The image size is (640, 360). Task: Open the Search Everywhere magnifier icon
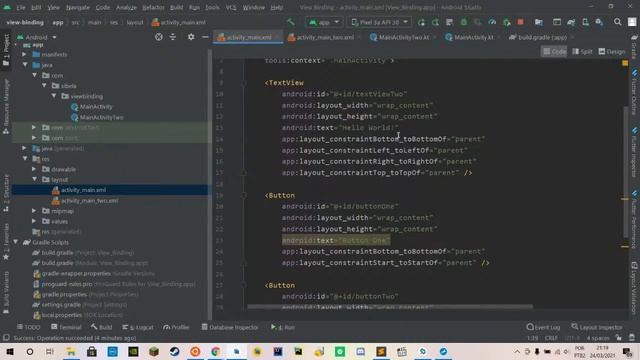point(618,22)
